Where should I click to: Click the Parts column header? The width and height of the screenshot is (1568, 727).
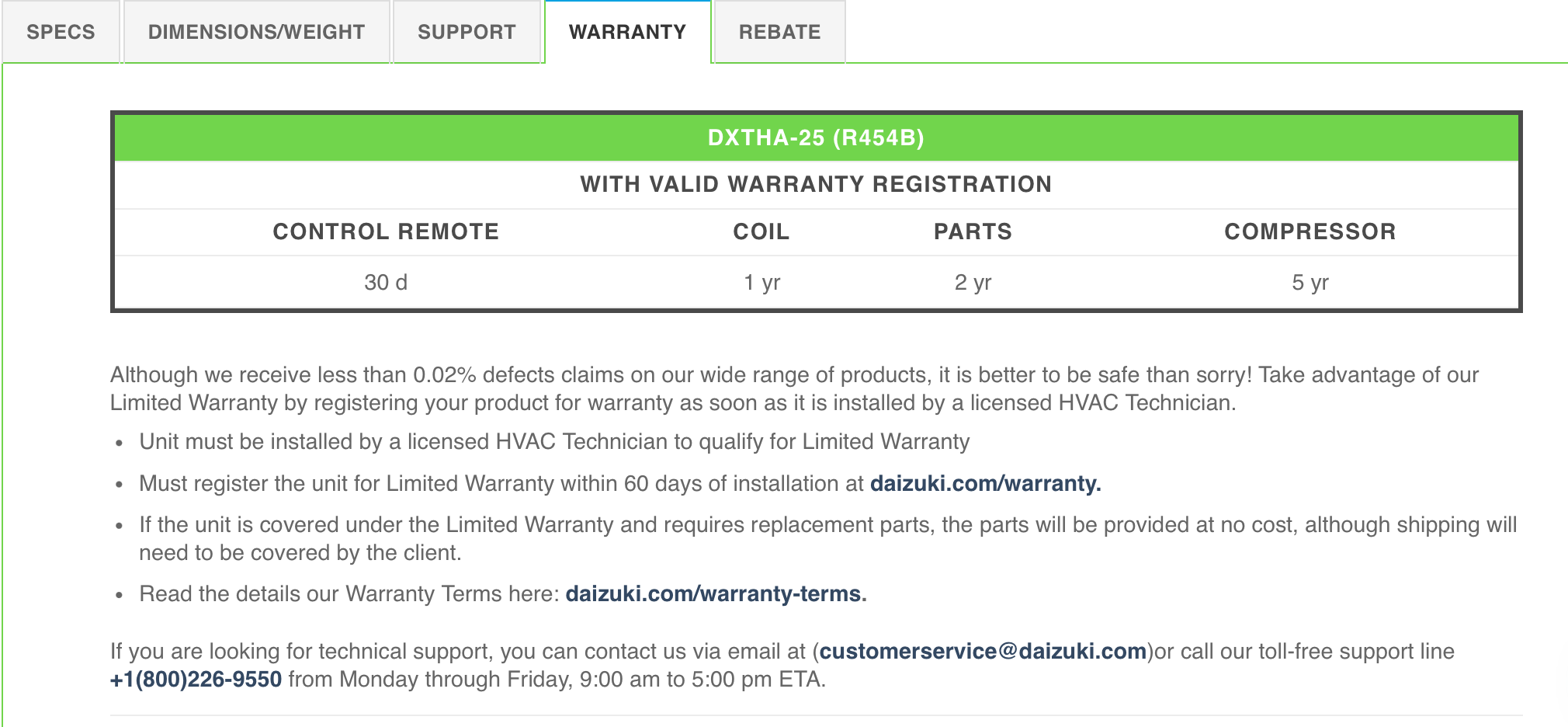click(x=973, y=231)
